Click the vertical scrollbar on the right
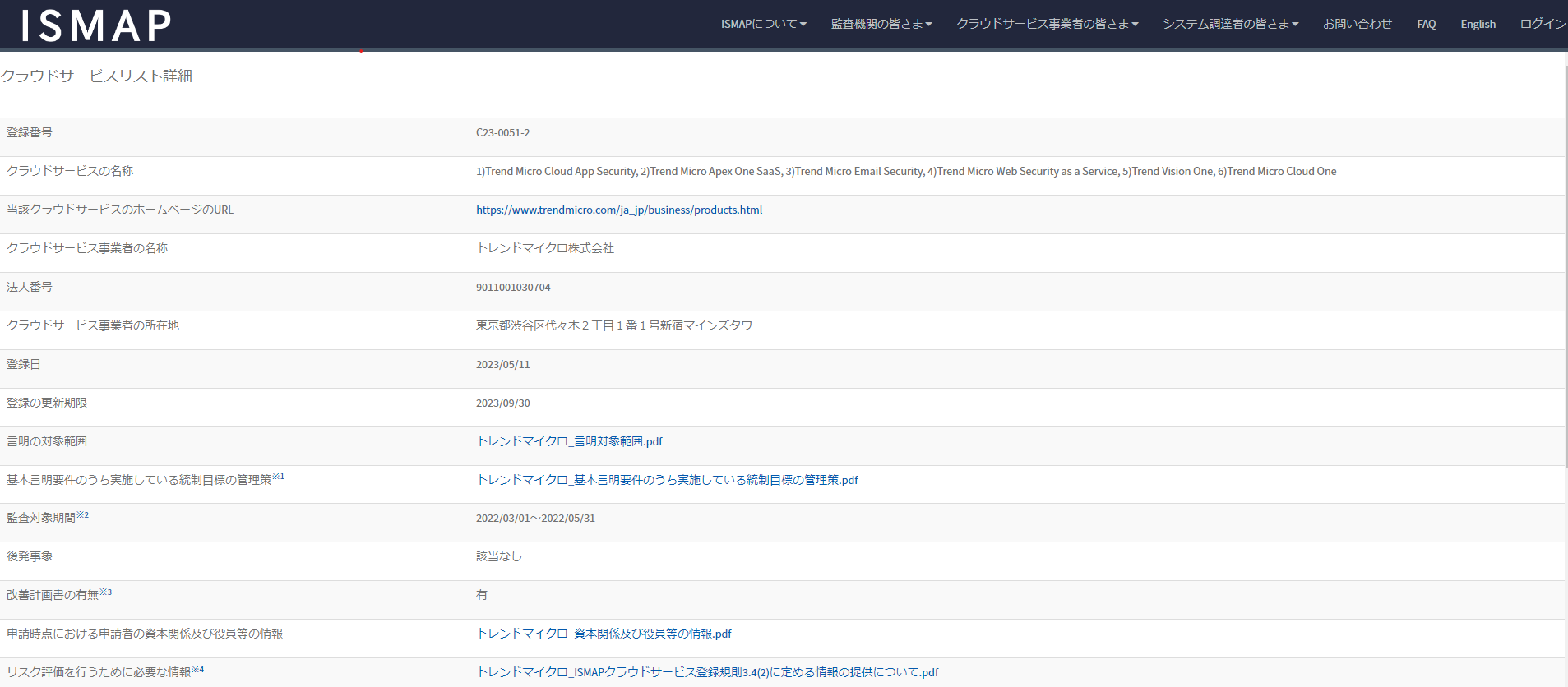 (1565, 329)
